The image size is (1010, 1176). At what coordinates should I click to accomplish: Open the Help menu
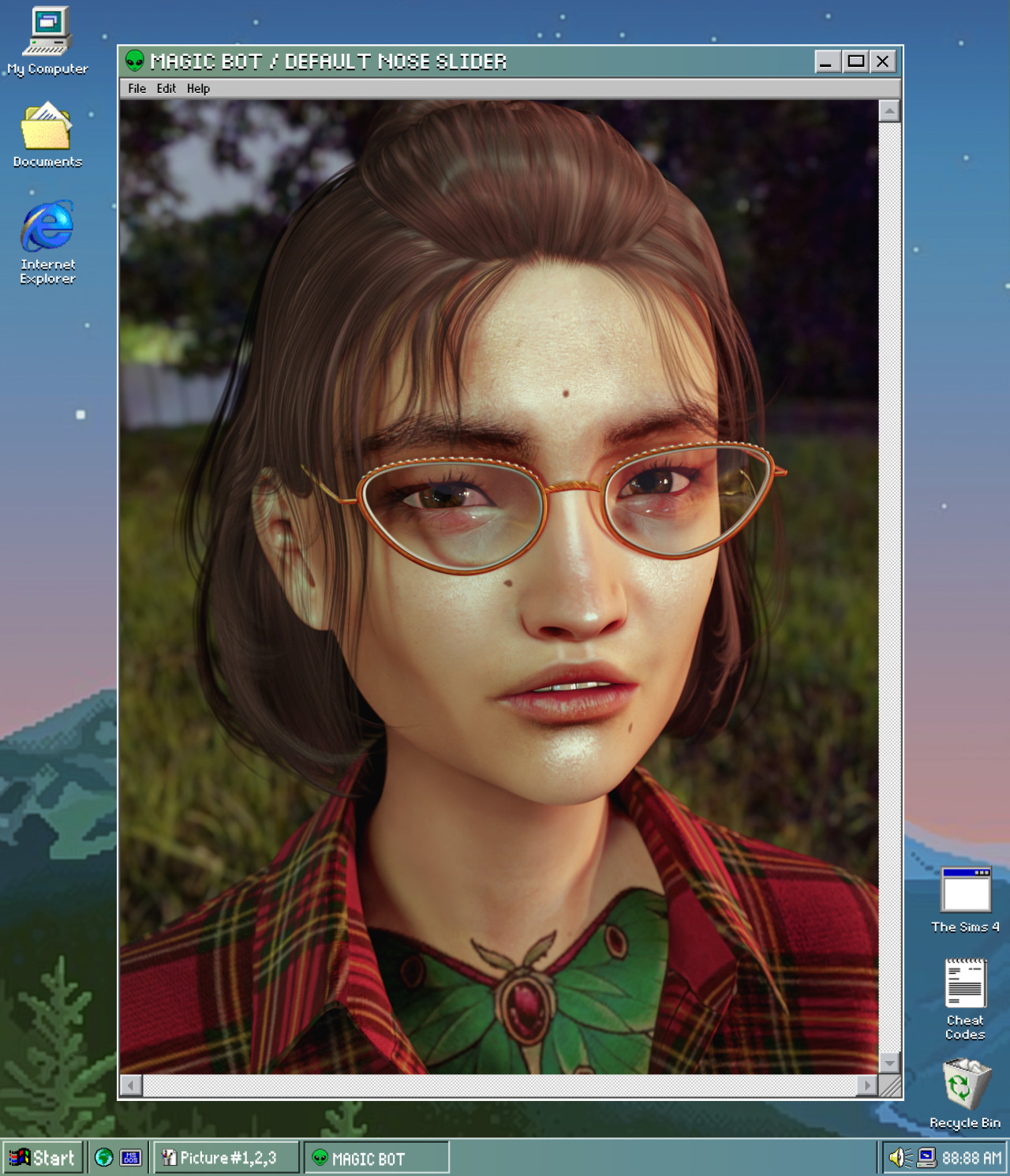[x=197, y=88]
